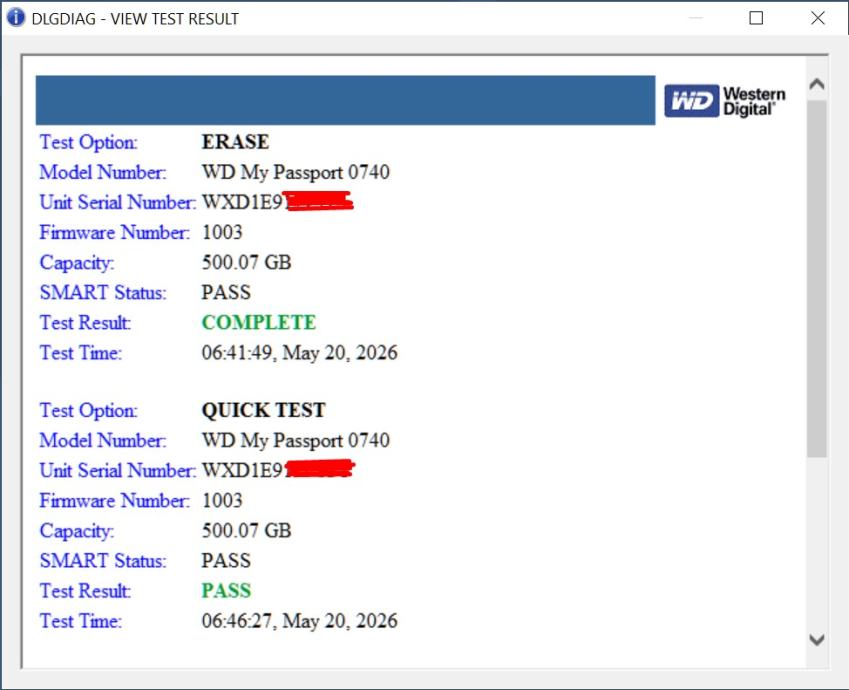Viewport: 849px width, 690px height.
Task: Click QUICK TEST section serial number WXD1E9
Action: [x=242, y=470]
